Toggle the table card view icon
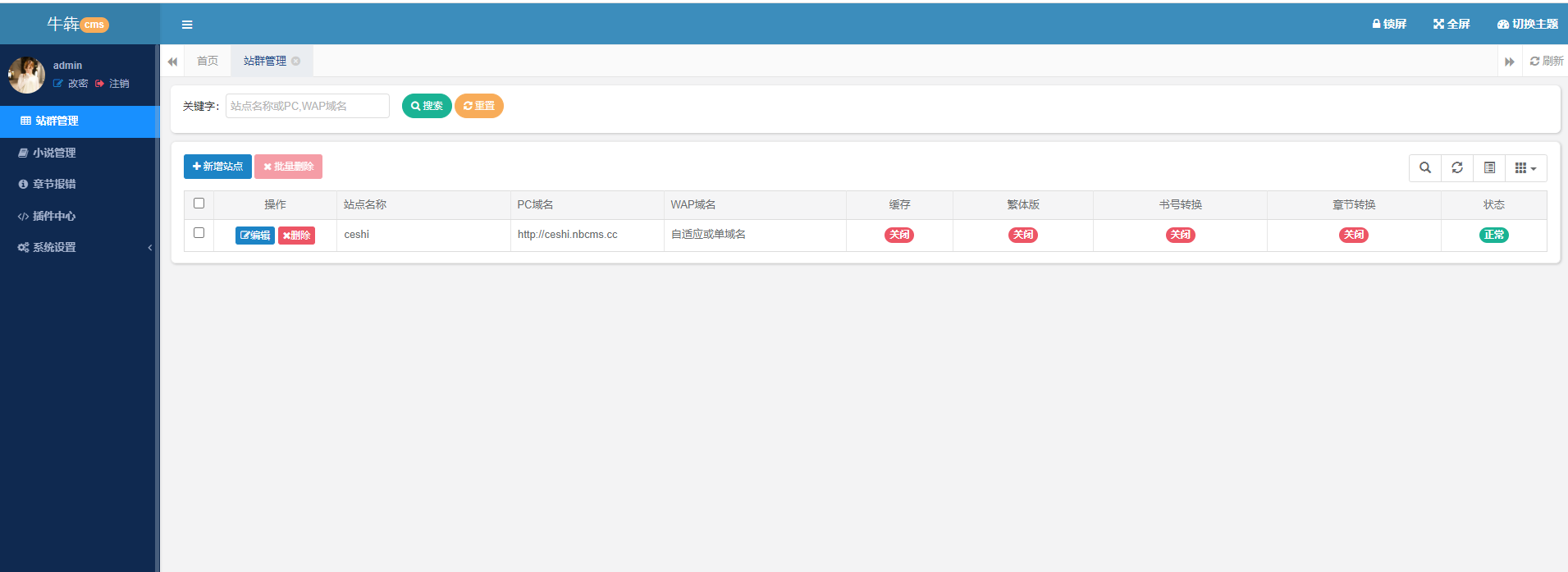 (1489, 167)
